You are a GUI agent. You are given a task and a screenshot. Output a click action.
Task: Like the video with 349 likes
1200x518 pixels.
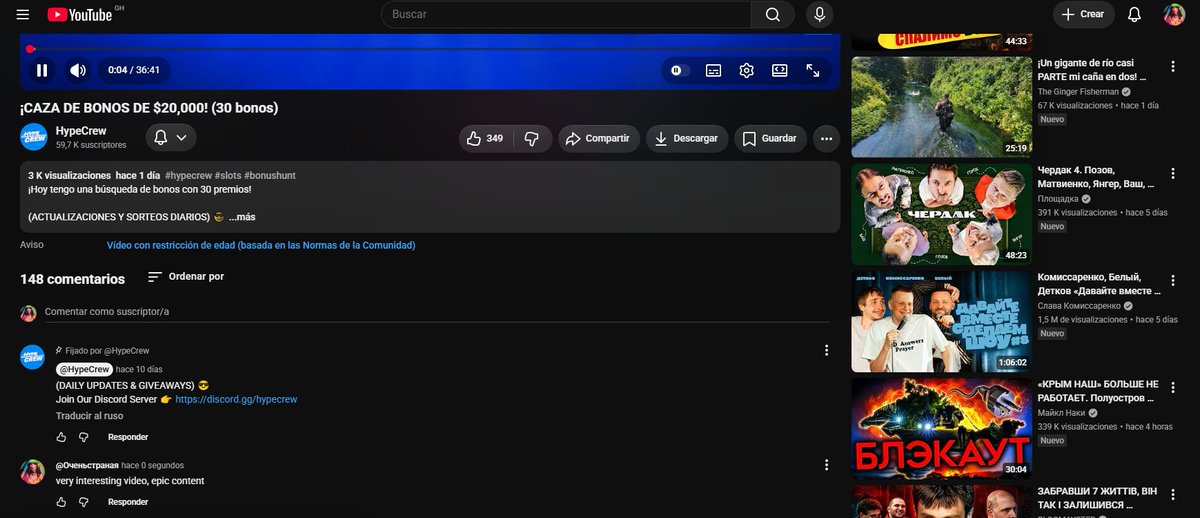click(x=486, y=138)
